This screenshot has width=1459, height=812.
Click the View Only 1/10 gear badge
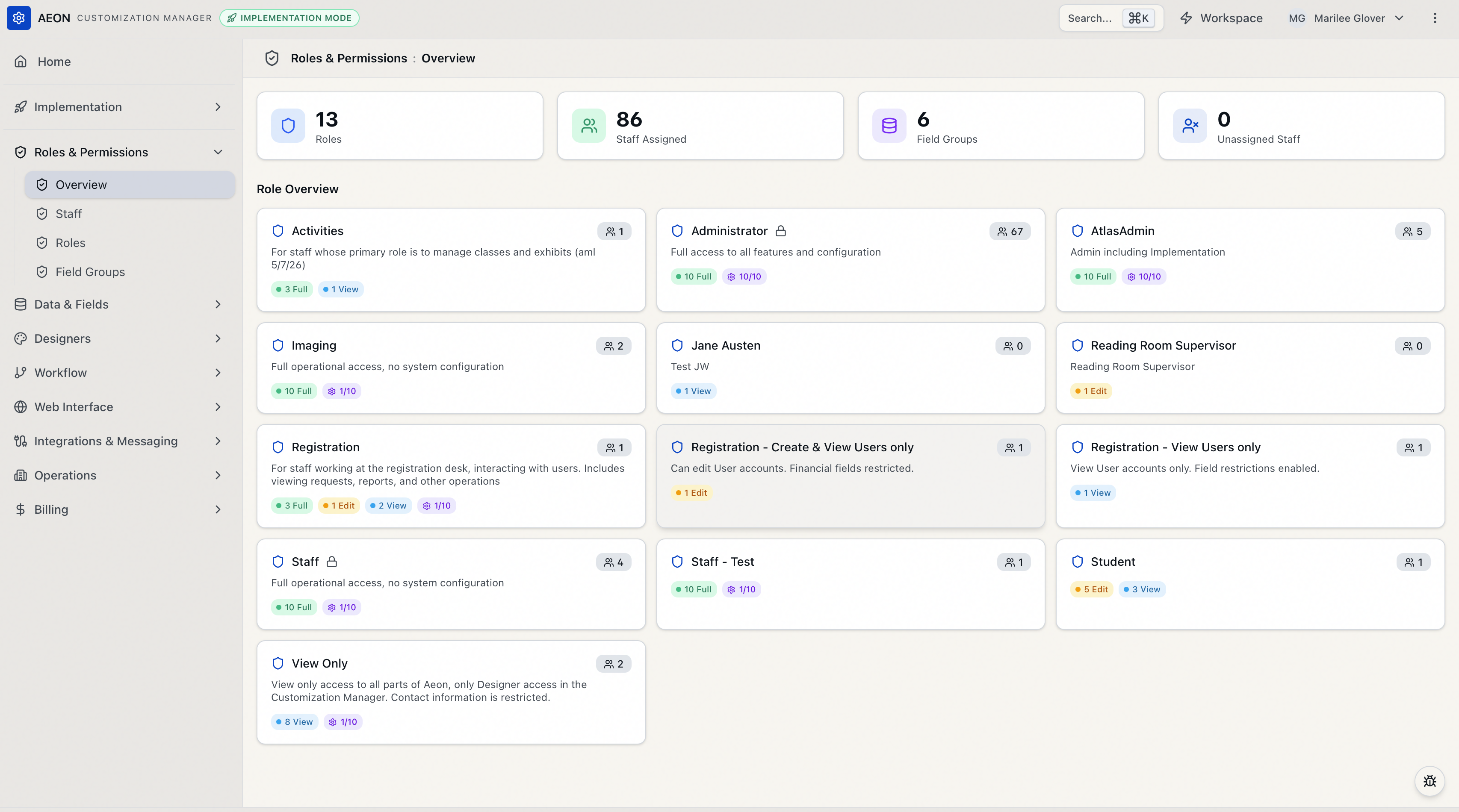coord(343,722)
